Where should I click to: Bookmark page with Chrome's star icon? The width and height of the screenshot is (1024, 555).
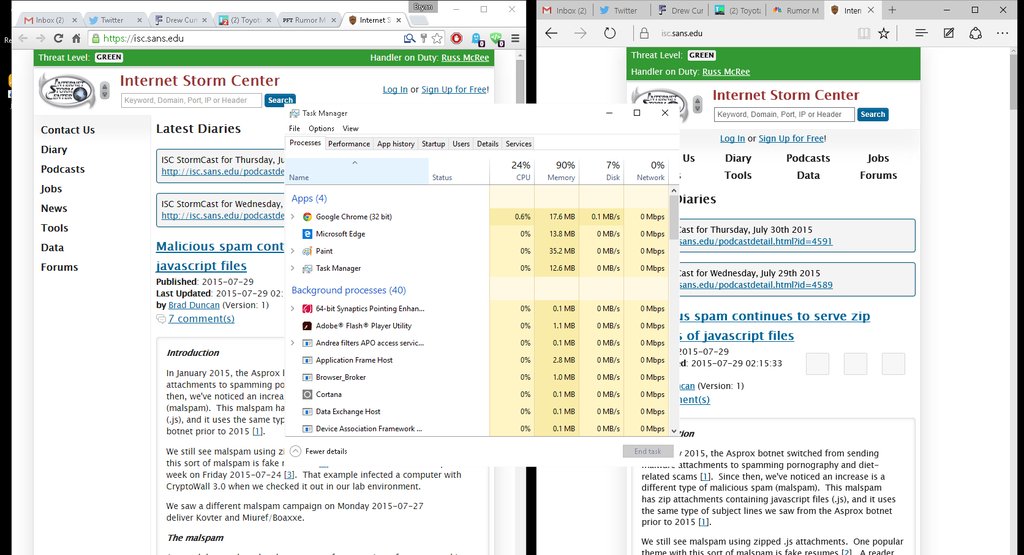pos(437,39)
